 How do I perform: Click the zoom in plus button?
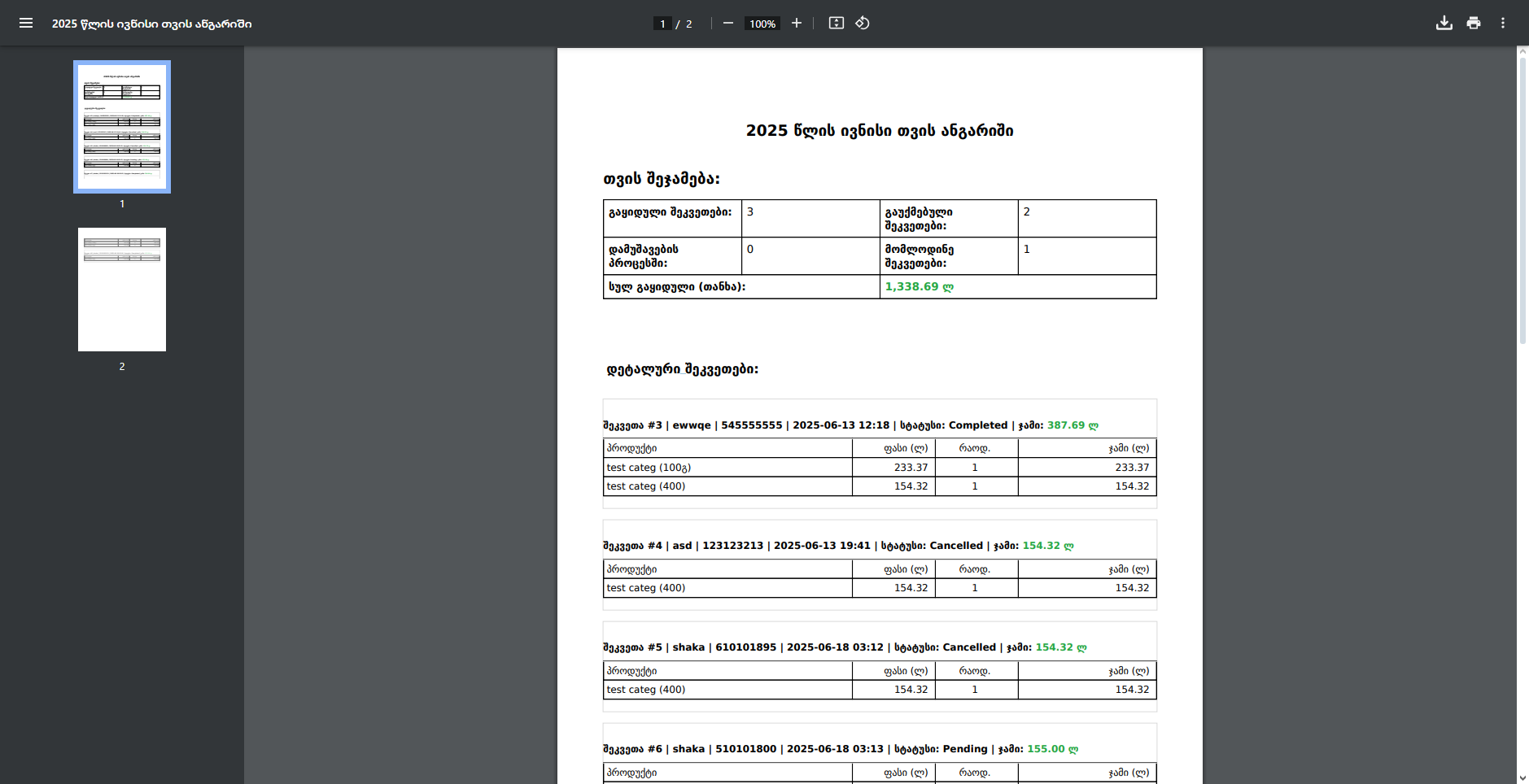(x=797, y=23)
